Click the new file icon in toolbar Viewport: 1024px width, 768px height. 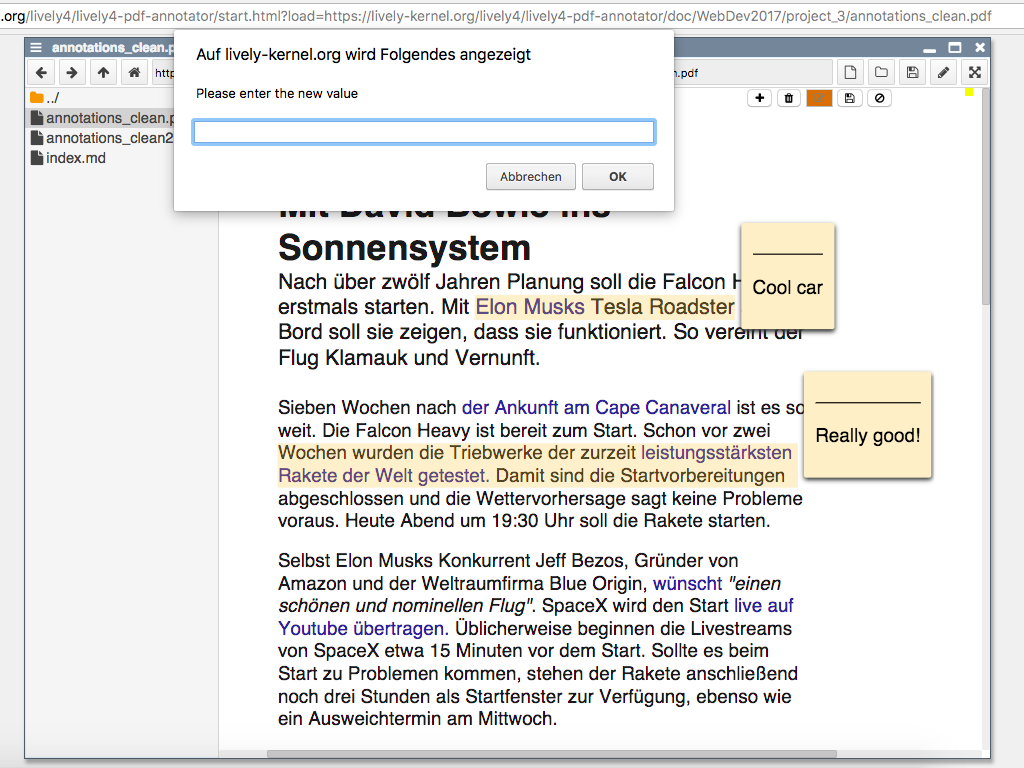point(850,73)
